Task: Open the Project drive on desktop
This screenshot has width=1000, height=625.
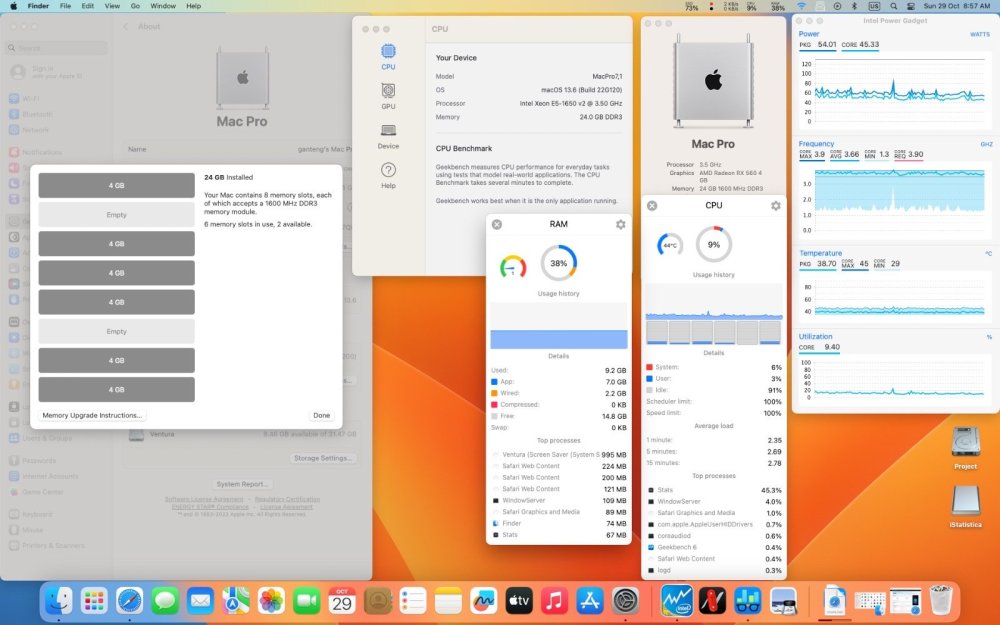Action: pos(965,447)
